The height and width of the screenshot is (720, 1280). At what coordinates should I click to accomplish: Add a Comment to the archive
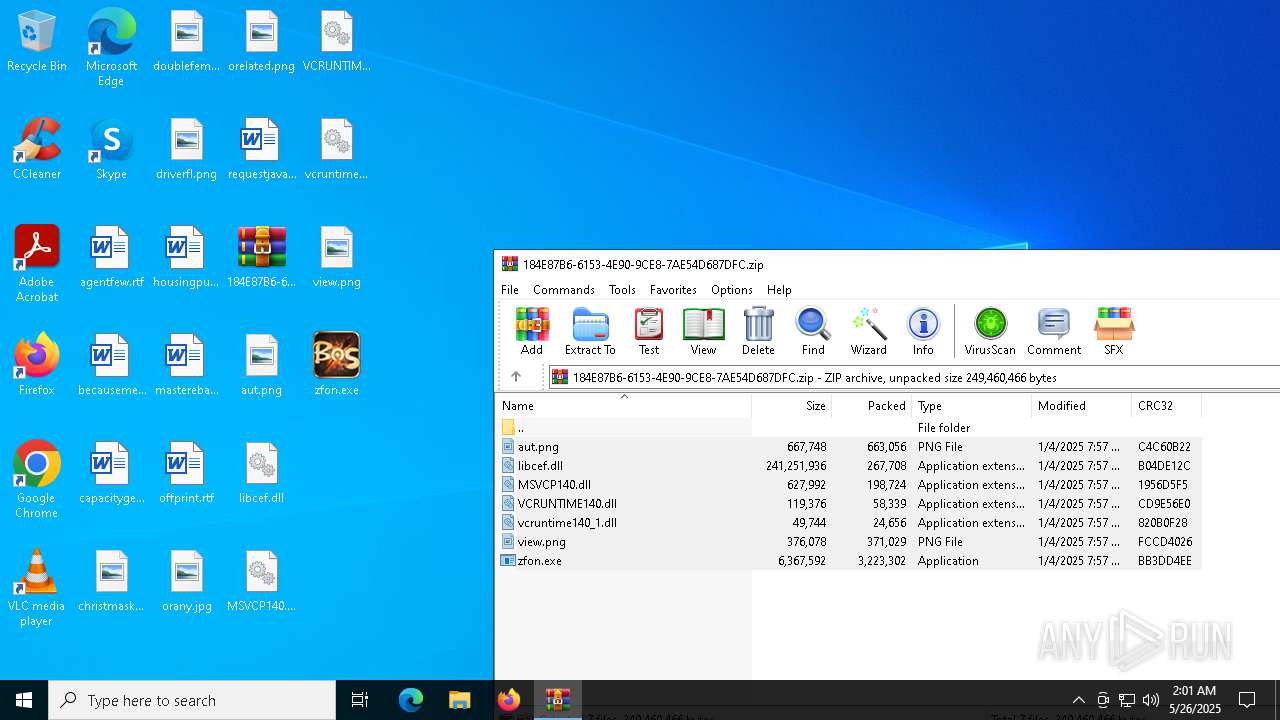pos(1054,331)
